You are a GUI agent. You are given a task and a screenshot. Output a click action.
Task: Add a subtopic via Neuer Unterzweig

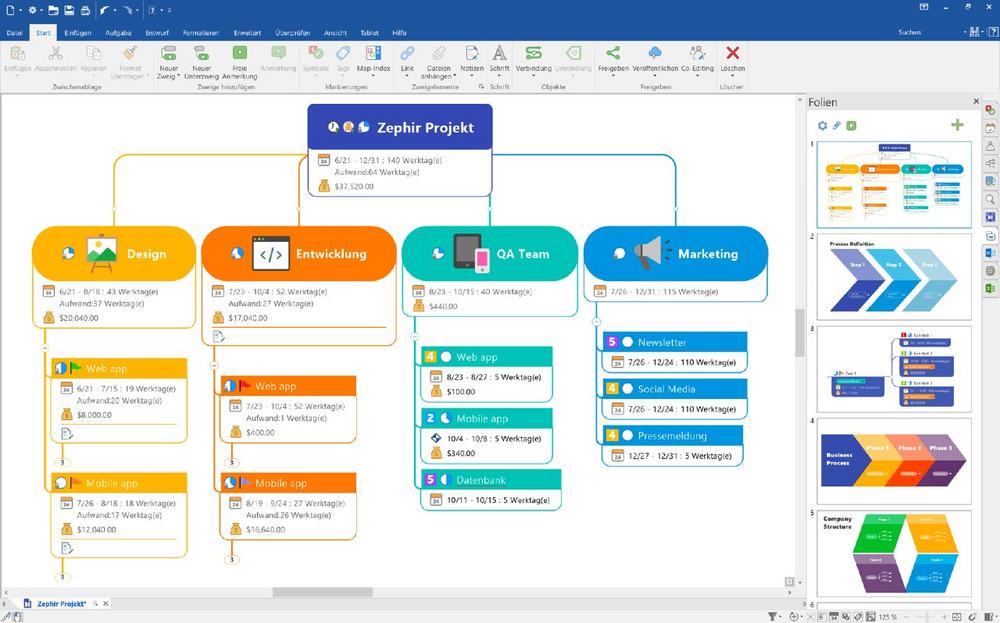pos(201,55)
